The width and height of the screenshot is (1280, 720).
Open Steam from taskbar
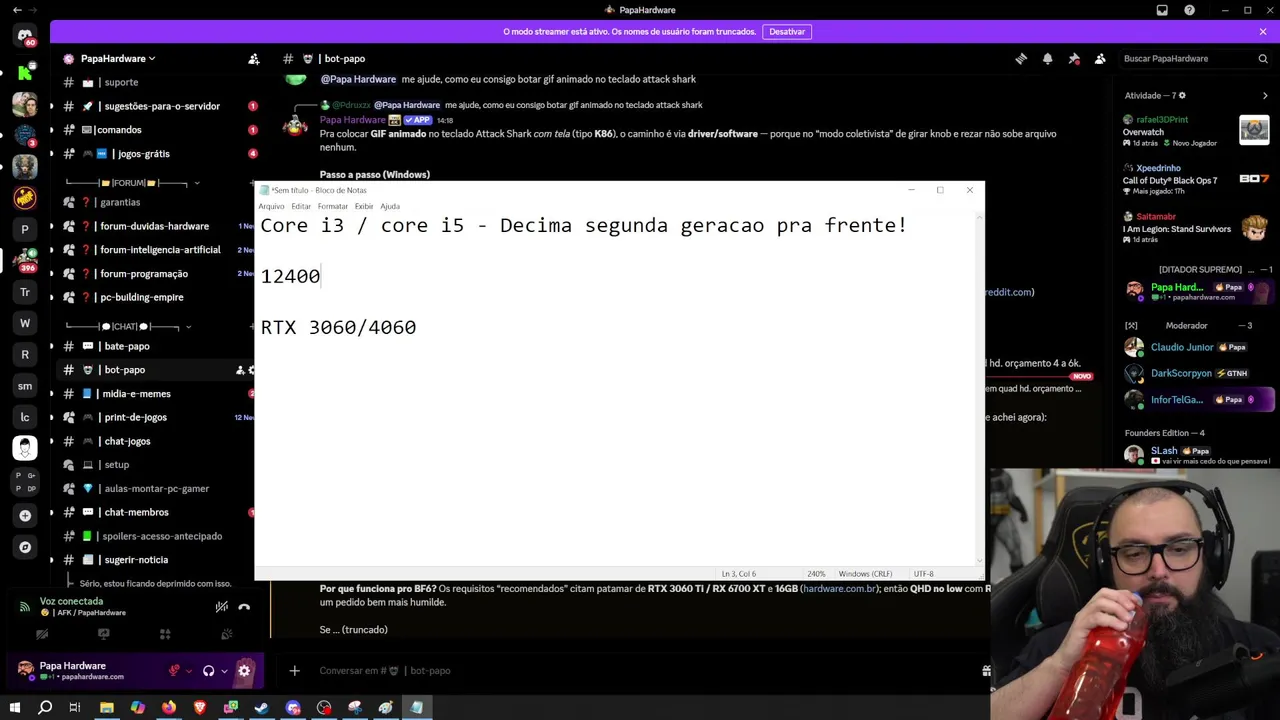coord(262,708)
